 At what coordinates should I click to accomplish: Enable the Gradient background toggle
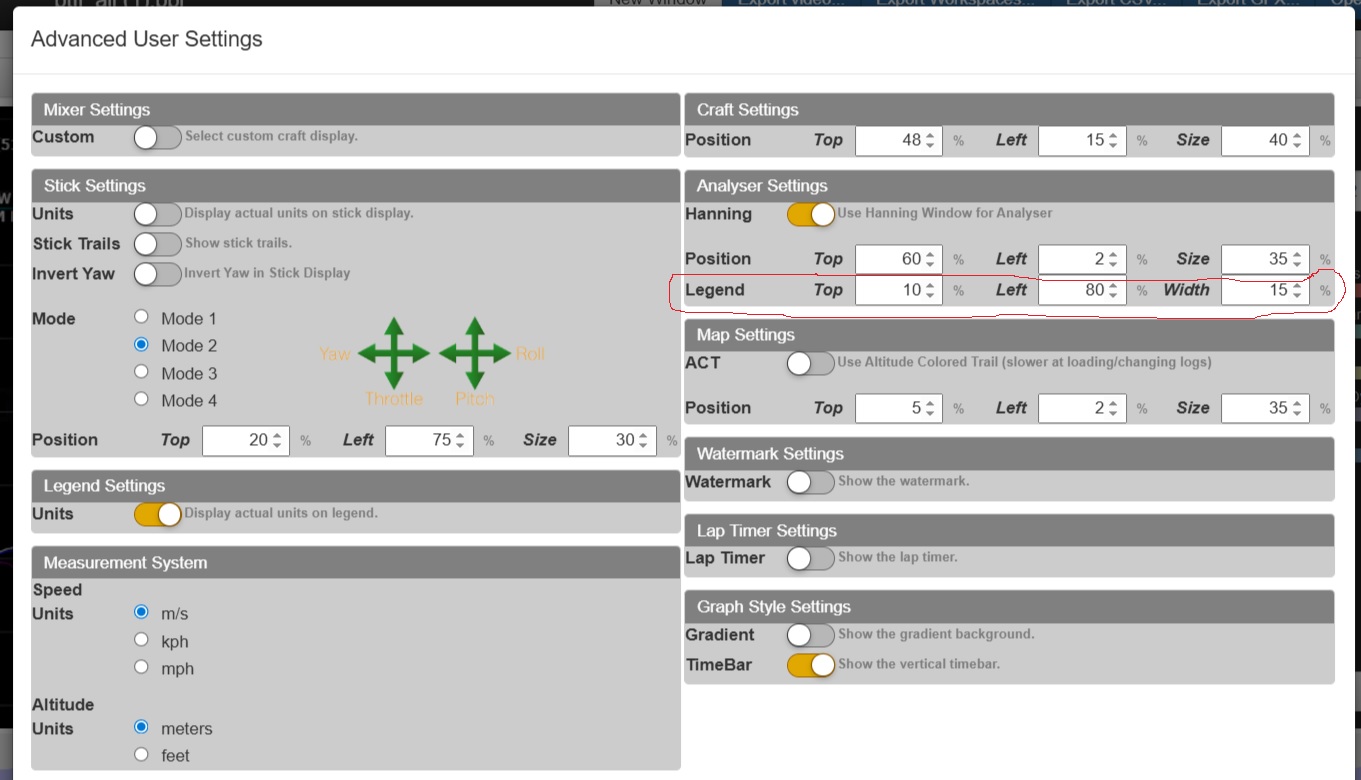(x=810, y=635)
